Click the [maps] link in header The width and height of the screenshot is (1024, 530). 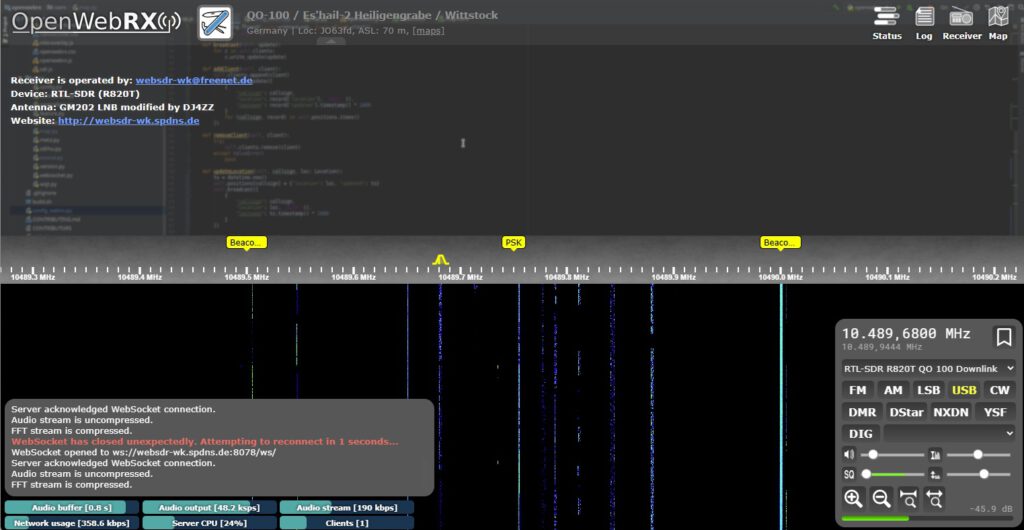click(429, 31)
